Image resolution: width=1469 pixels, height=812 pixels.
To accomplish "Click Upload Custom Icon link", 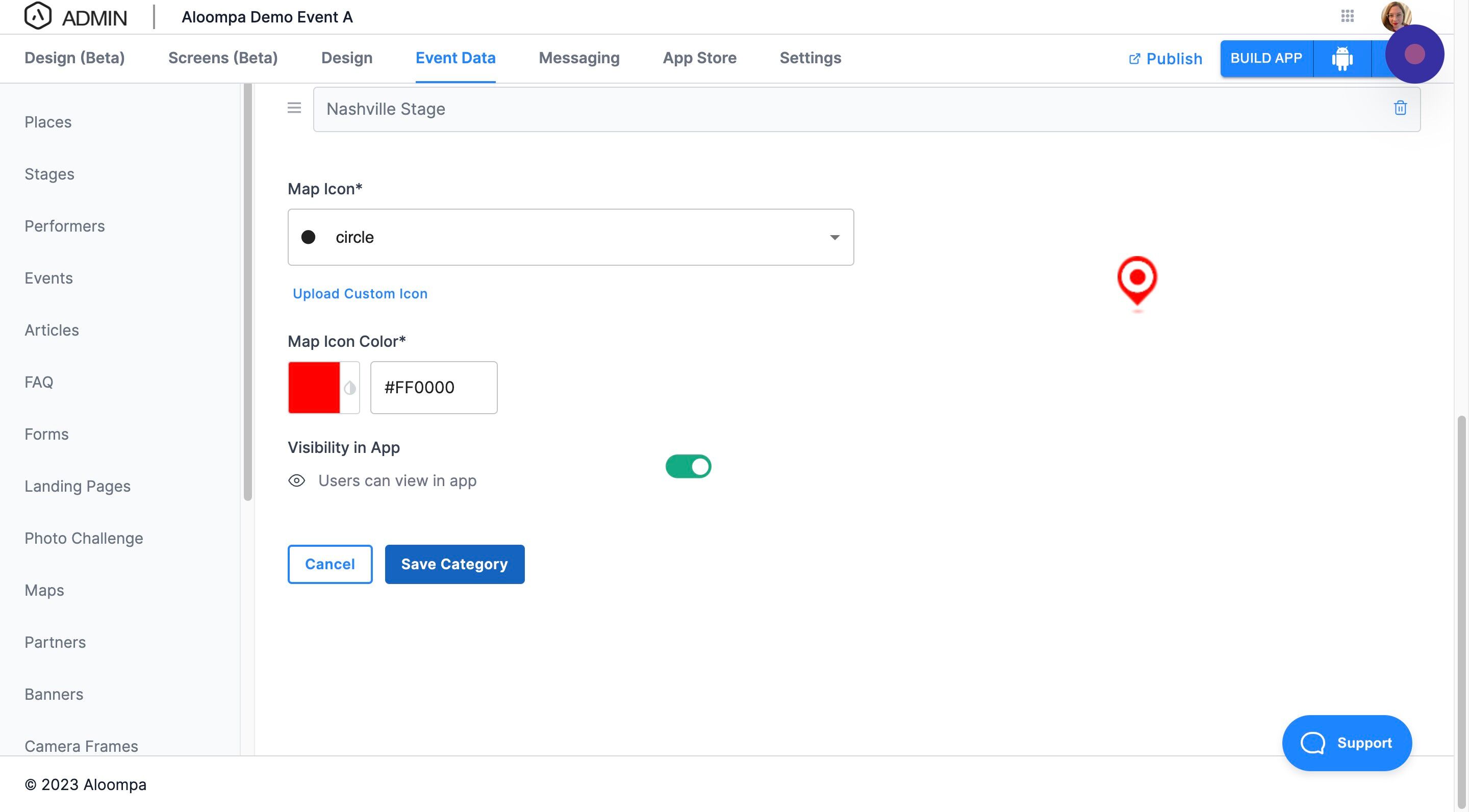I will (x=360, y=294).
